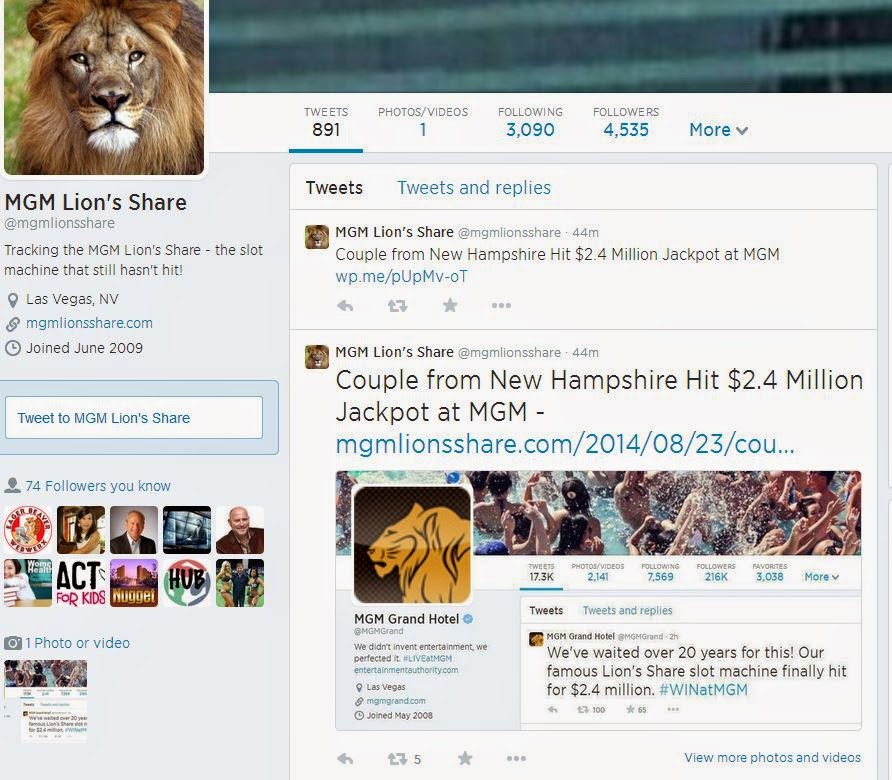Screen dimensions: 892x780
Task: View the 3,090 Following list
Action: click(x=530, y=122)
